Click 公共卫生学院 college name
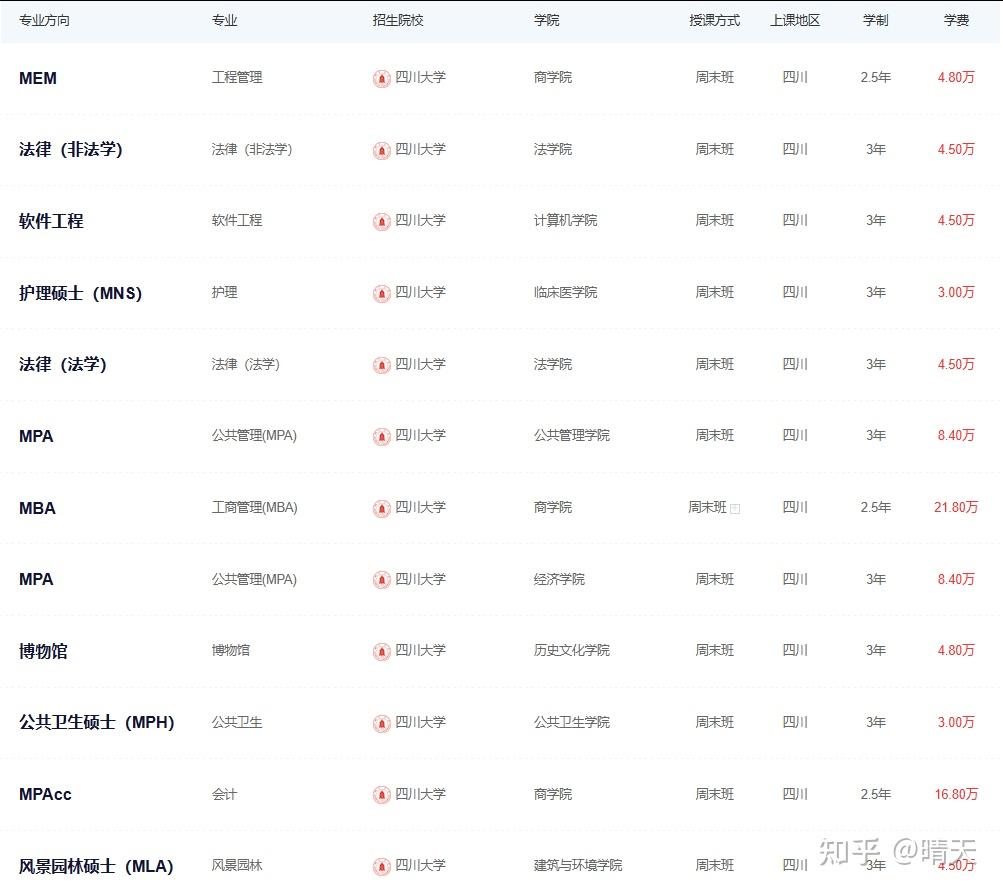The width and height of the screenshot is (1003, 892). tap(572, 722)
